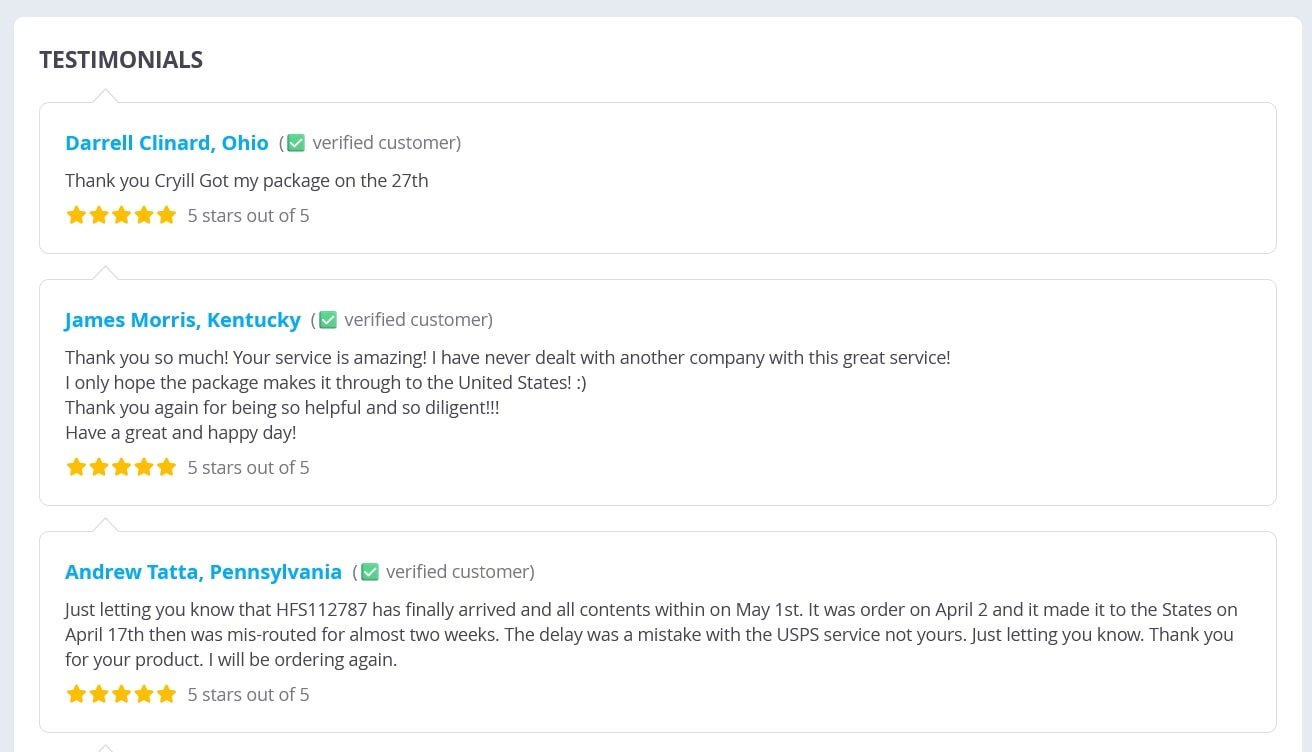Click the first star in Darrell Clinard's rating
Viewport: 1312px width, 752px height.
[x=76, y=215]
